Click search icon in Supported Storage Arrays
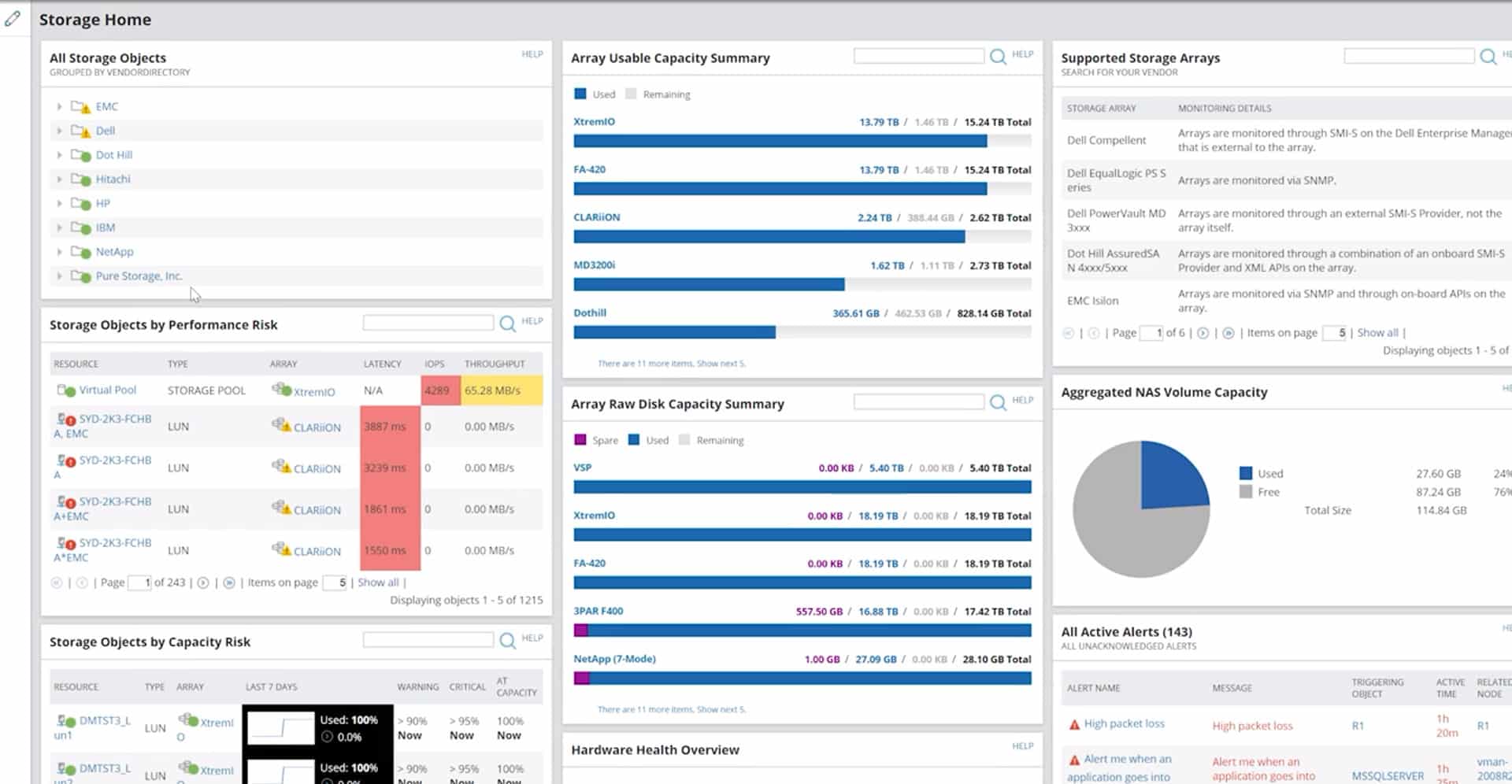 pos(1488,57)
